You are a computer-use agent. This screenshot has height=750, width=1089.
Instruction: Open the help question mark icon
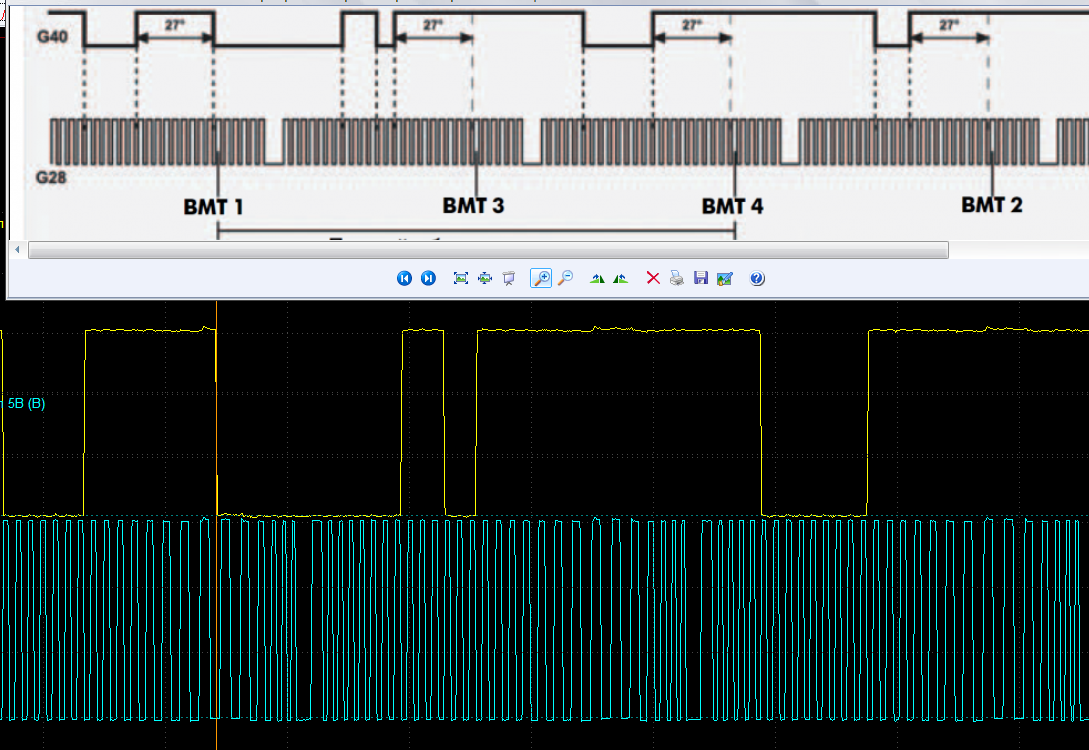click(757, 278)
